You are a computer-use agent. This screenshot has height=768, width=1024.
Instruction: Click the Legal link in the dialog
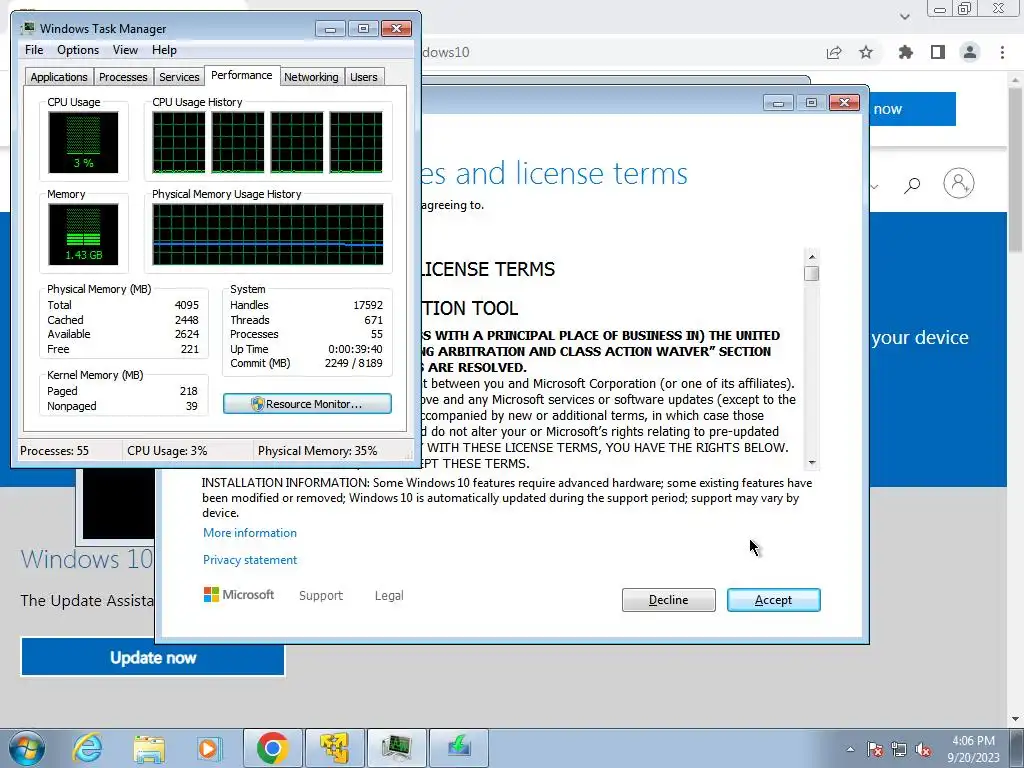pos(389,596)
